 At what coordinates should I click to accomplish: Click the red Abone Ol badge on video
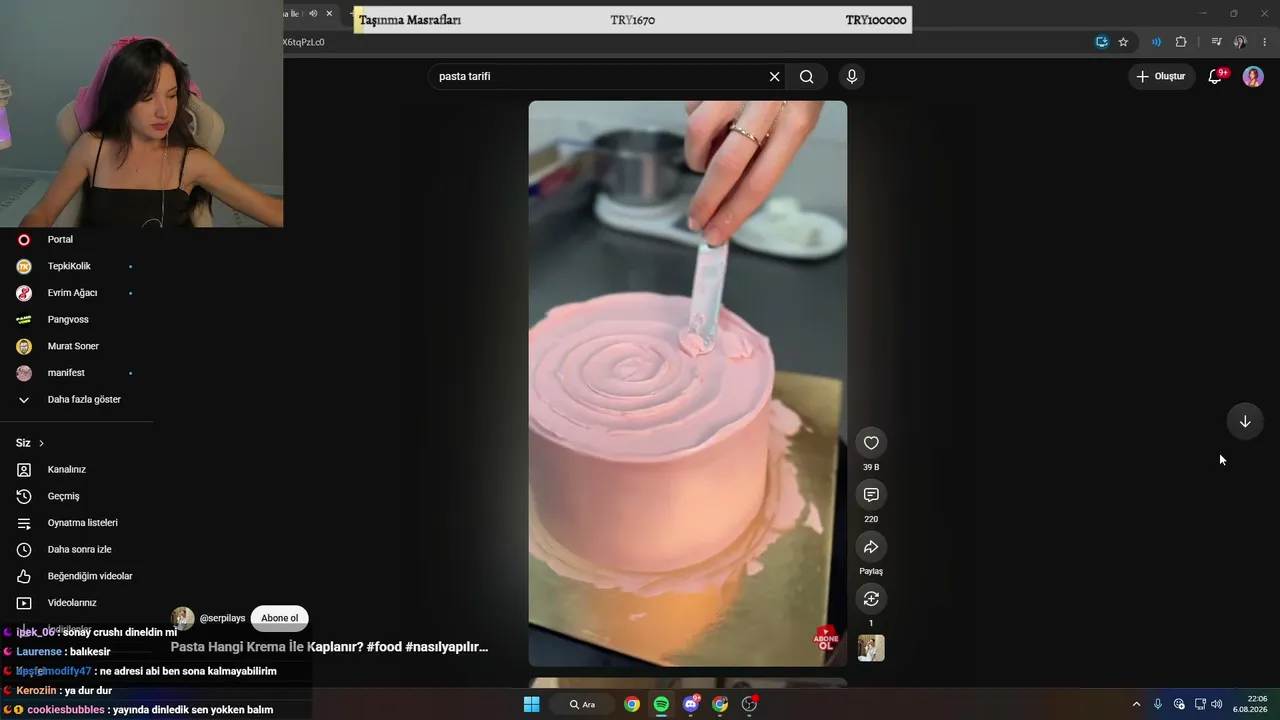pyautogui.click(x=826, y=638)
